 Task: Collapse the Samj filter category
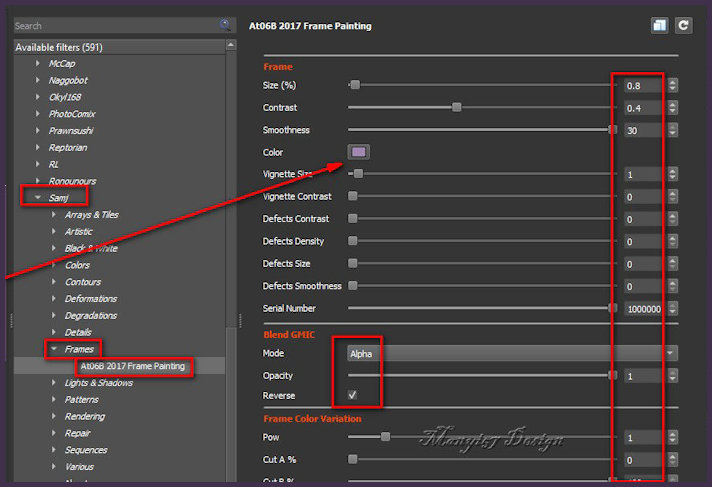click(x=38, y=198)
